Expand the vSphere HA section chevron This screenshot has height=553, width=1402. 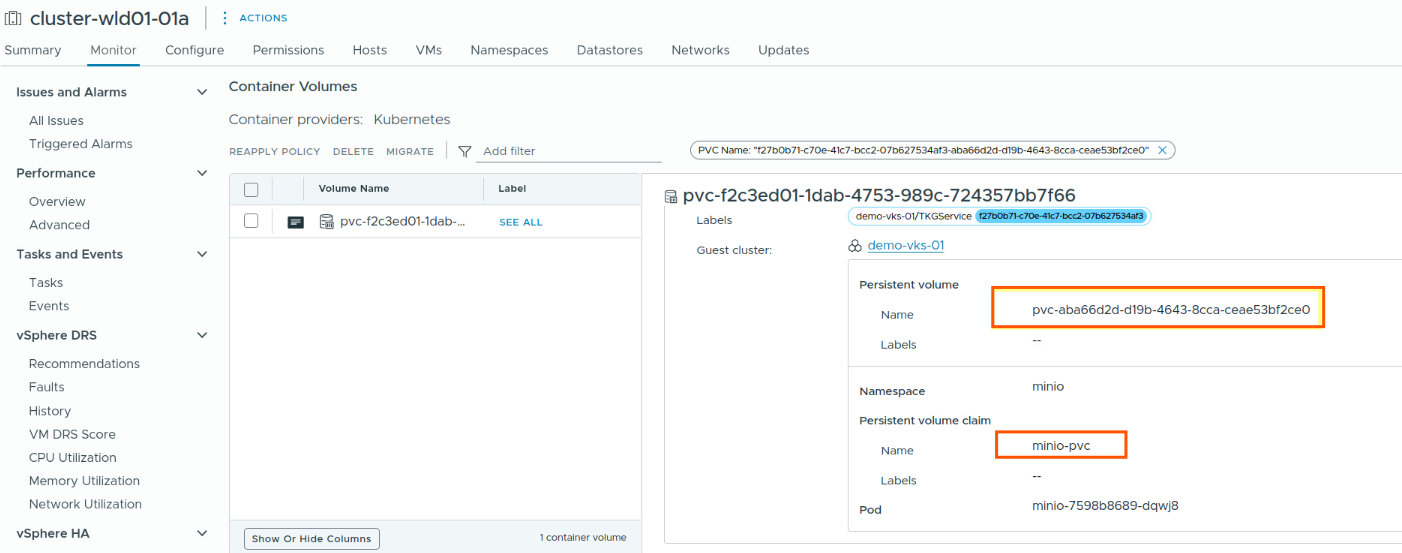tap(202, 534)
